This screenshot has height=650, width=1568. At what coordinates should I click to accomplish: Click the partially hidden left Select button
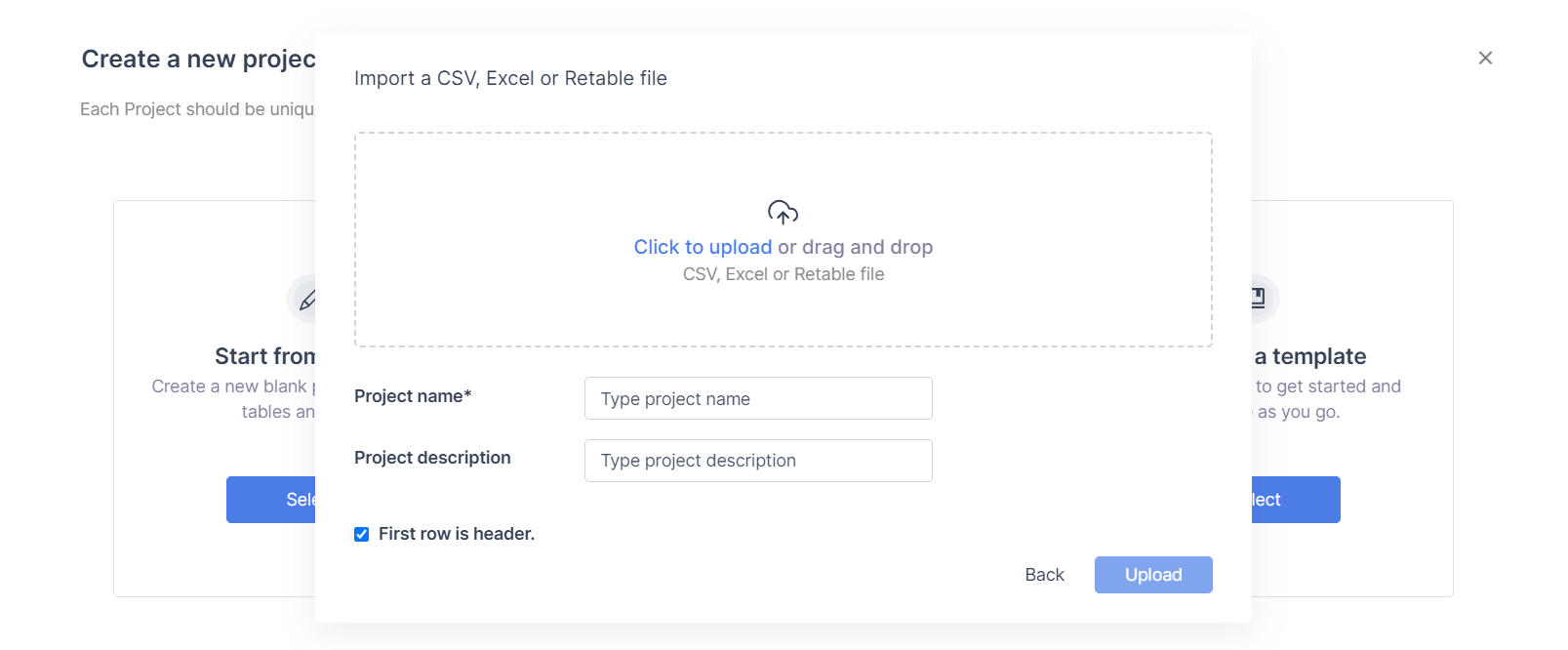point(273,500)
